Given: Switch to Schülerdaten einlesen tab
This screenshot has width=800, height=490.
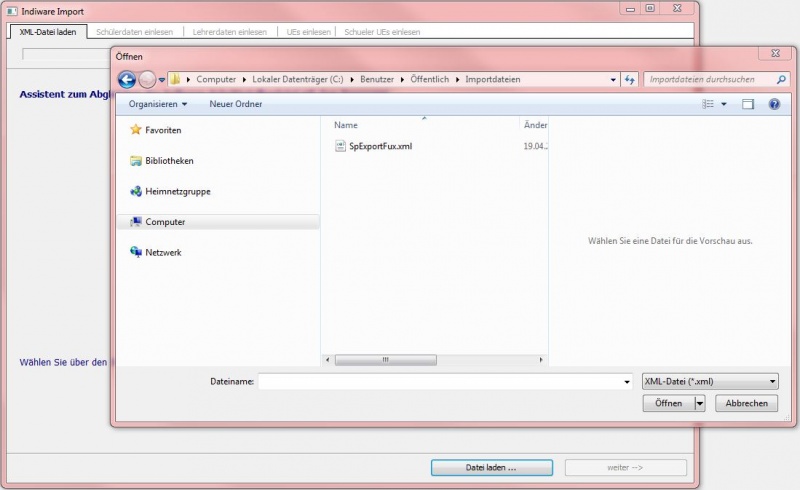Looking at the screenshot, I should pos(135,32).
